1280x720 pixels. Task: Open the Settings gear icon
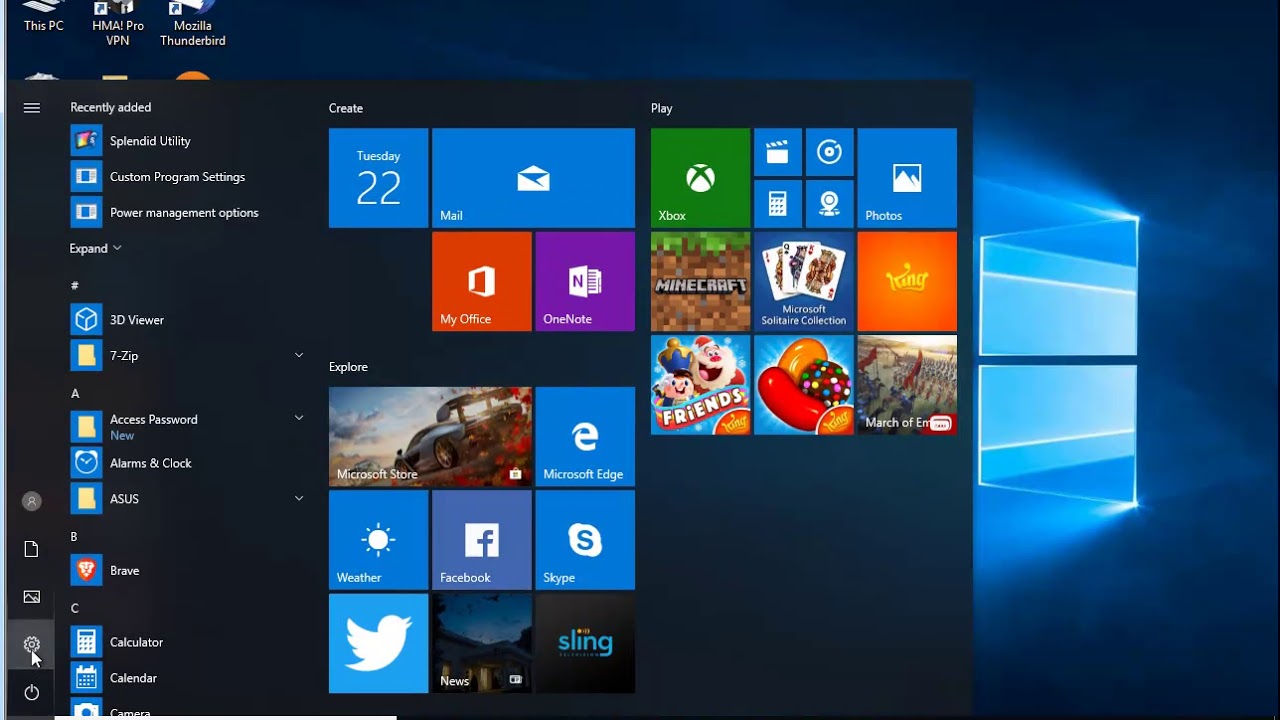coord(32,645)
